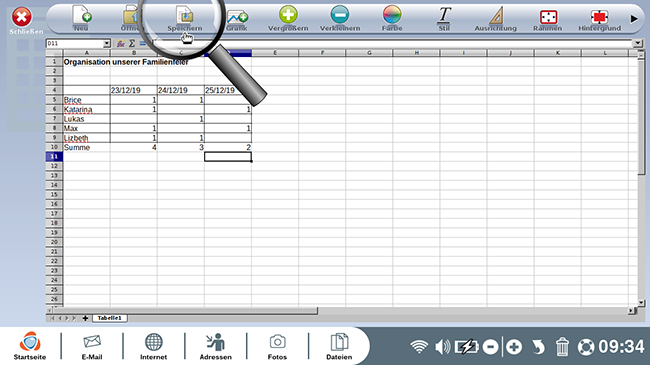This screenshot has width=650, height=365.
Task: Expand the formula bar with its arrow
Action: 637,43
